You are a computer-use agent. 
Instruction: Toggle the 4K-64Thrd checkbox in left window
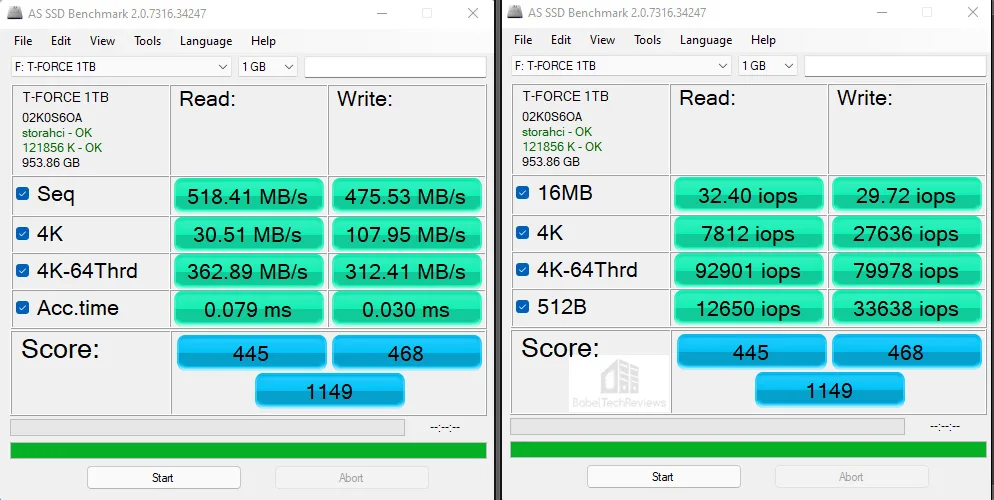coord(22,271)
